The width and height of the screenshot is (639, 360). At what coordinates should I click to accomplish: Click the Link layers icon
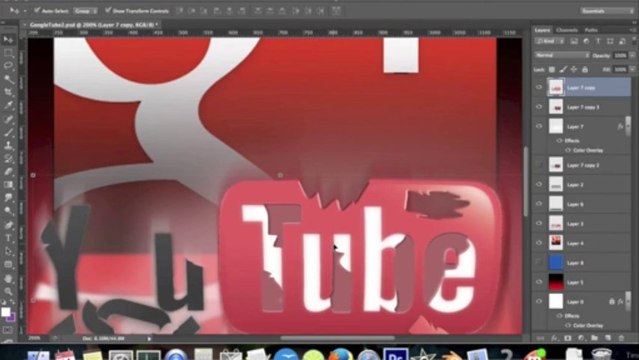(540, 338)
